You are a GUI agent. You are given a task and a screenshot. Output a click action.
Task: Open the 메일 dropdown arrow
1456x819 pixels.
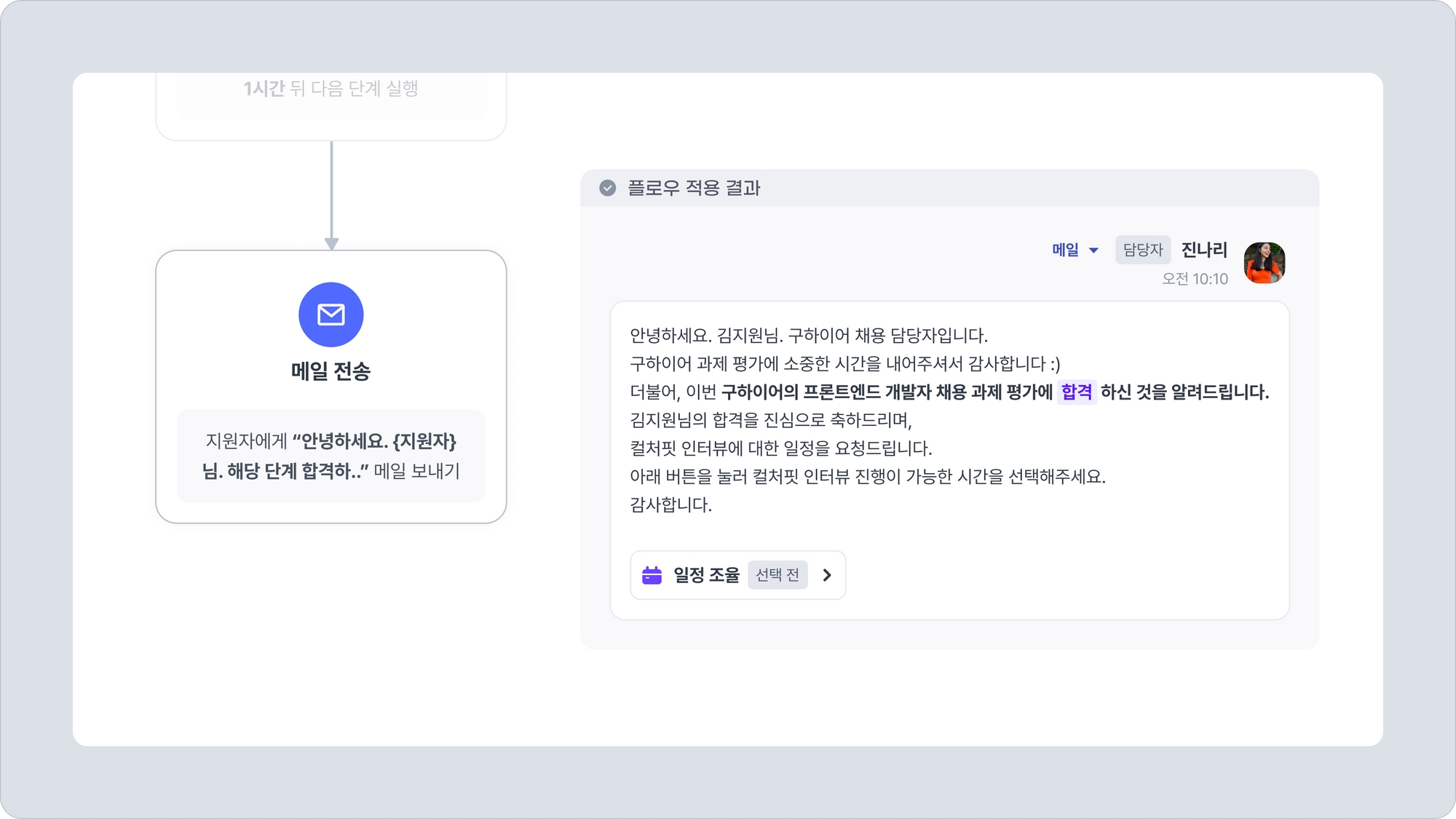point(1093,250)
